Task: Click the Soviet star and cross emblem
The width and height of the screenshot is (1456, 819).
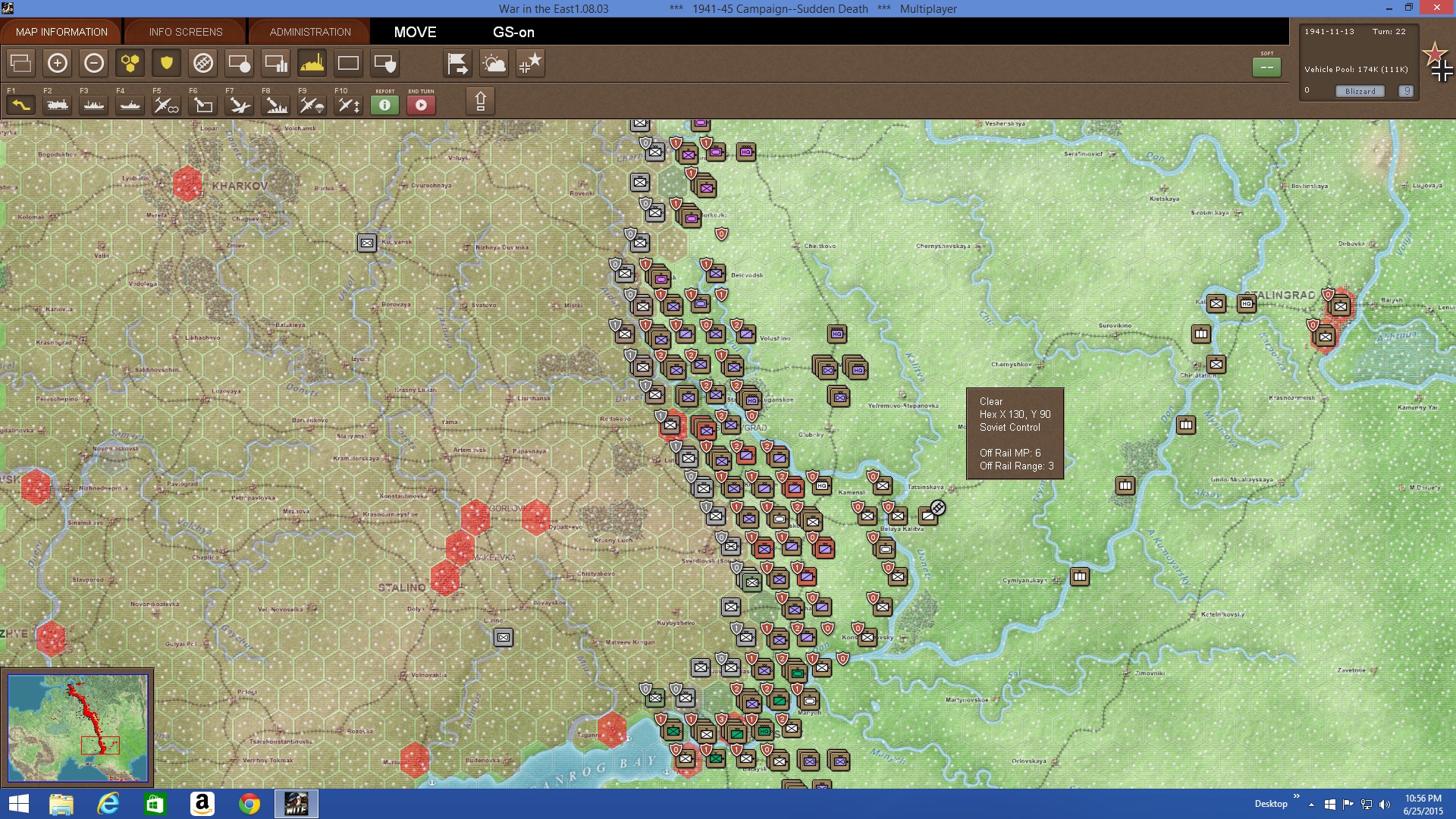Action: click(1438, 62)
